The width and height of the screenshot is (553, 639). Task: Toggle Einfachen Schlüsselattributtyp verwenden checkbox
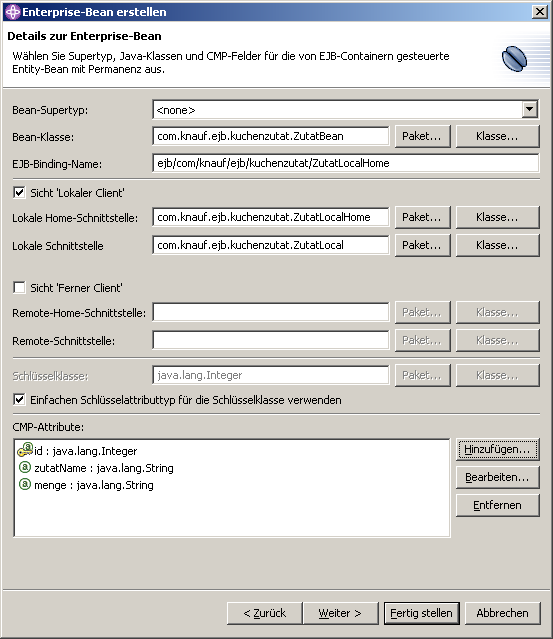tap(19, 399)
